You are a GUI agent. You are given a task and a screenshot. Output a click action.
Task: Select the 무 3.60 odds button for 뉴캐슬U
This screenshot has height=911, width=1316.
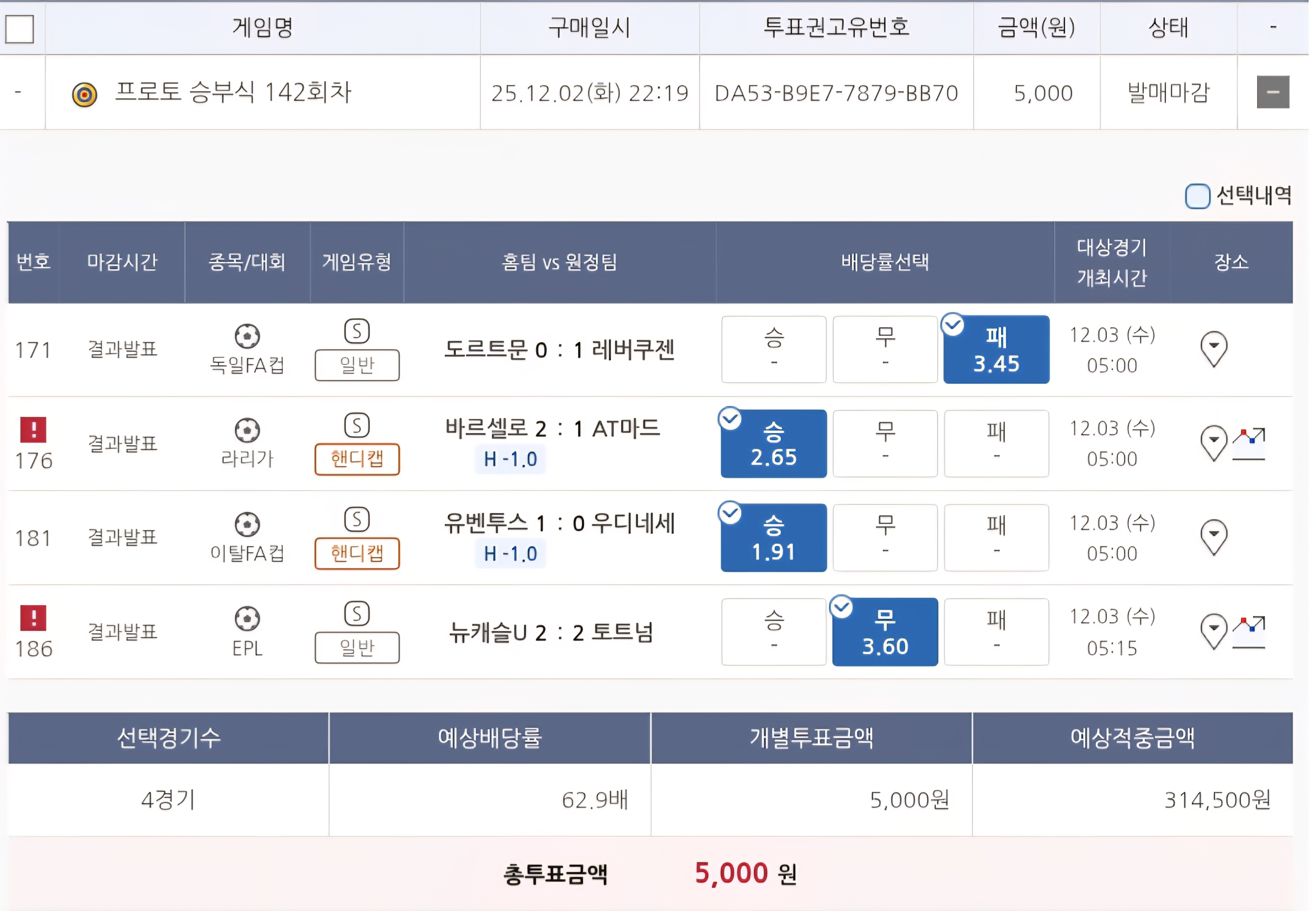coord(884,632)
